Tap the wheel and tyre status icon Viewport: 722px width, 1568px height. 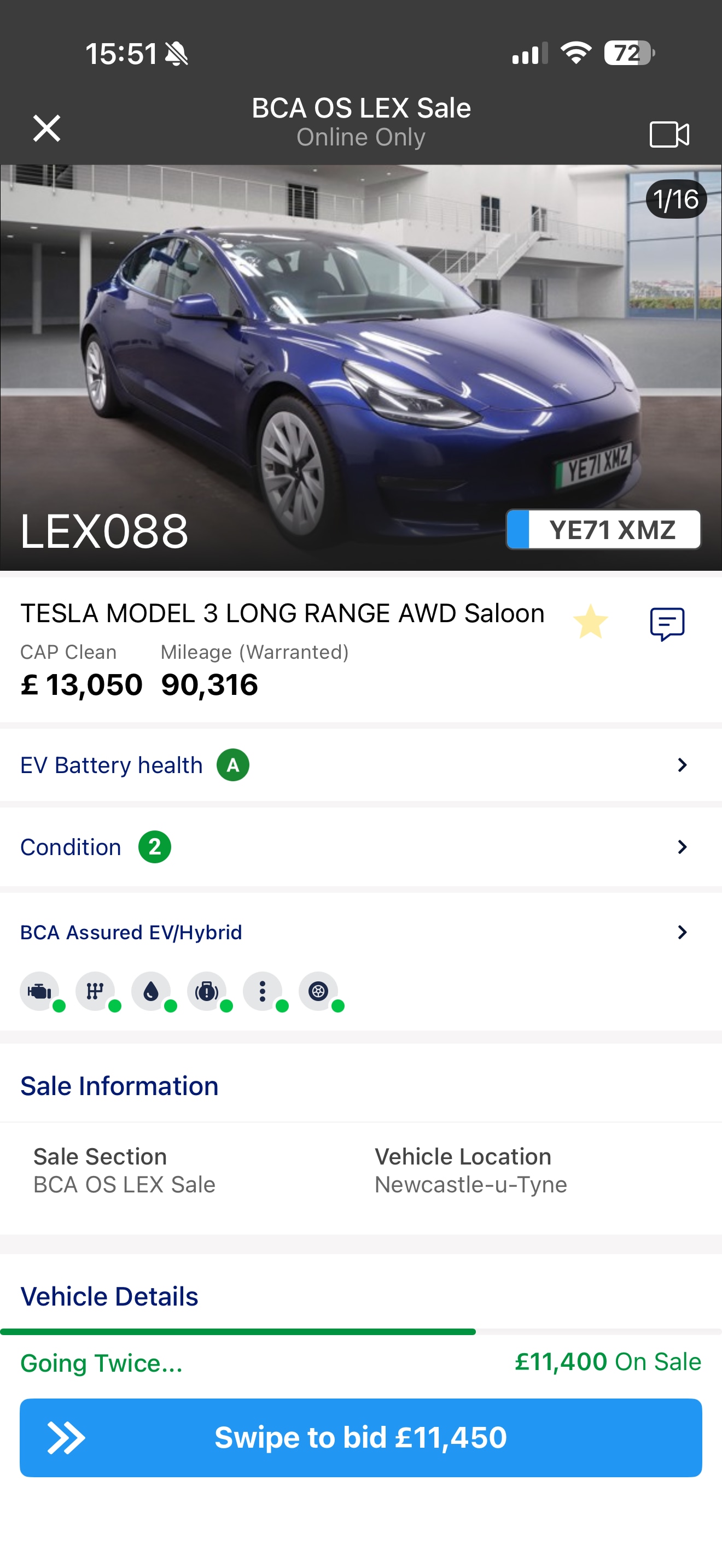pos(318,992)
